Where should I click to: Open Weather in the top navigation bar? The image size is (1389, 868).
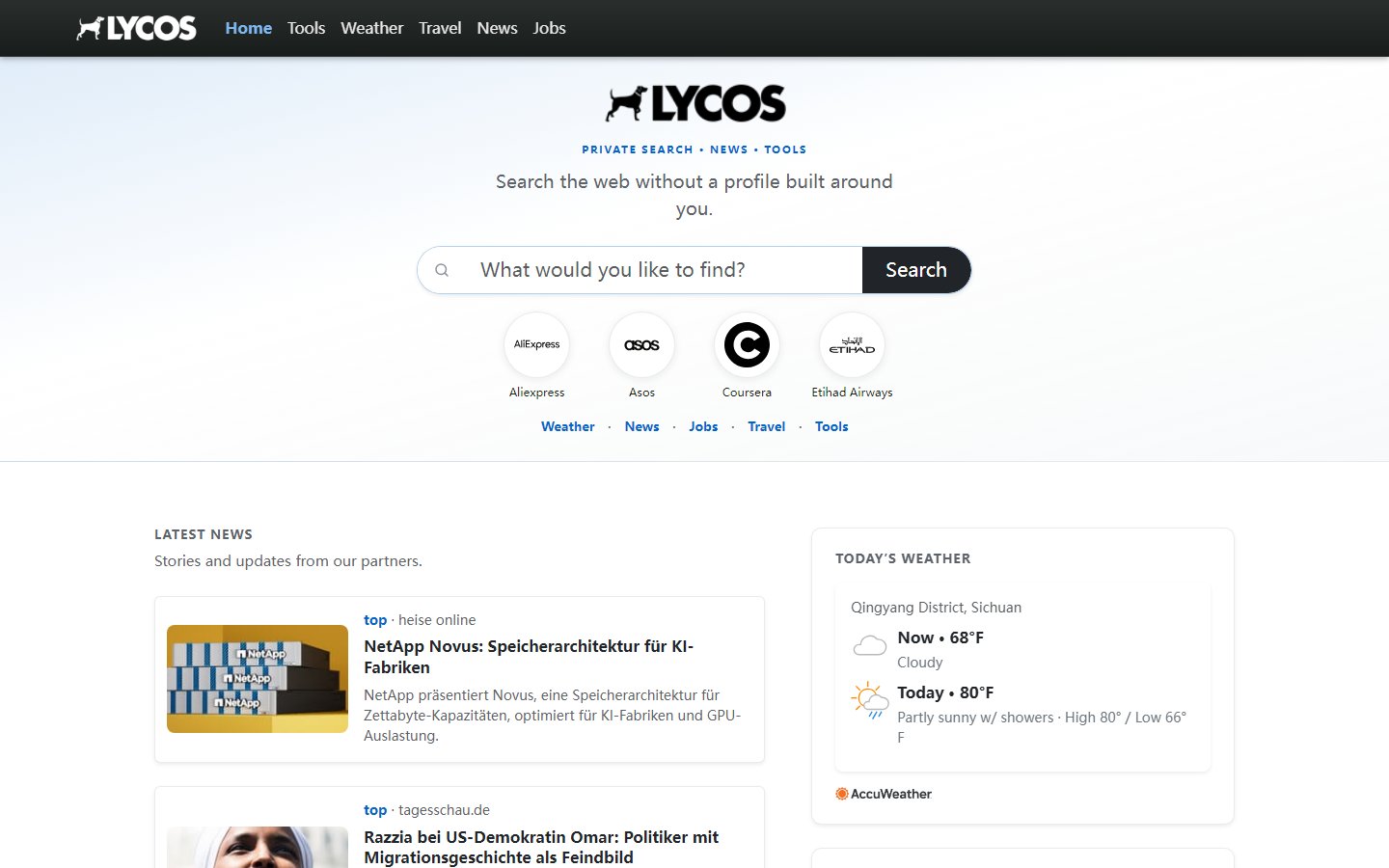coord(371,28)
